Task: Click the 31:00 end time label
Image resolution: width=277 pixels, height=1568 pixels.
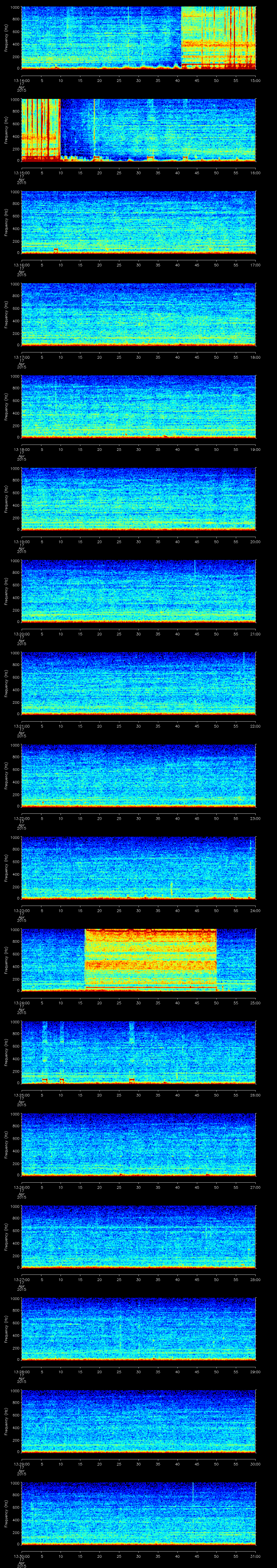Action: tap(255, 1556)
